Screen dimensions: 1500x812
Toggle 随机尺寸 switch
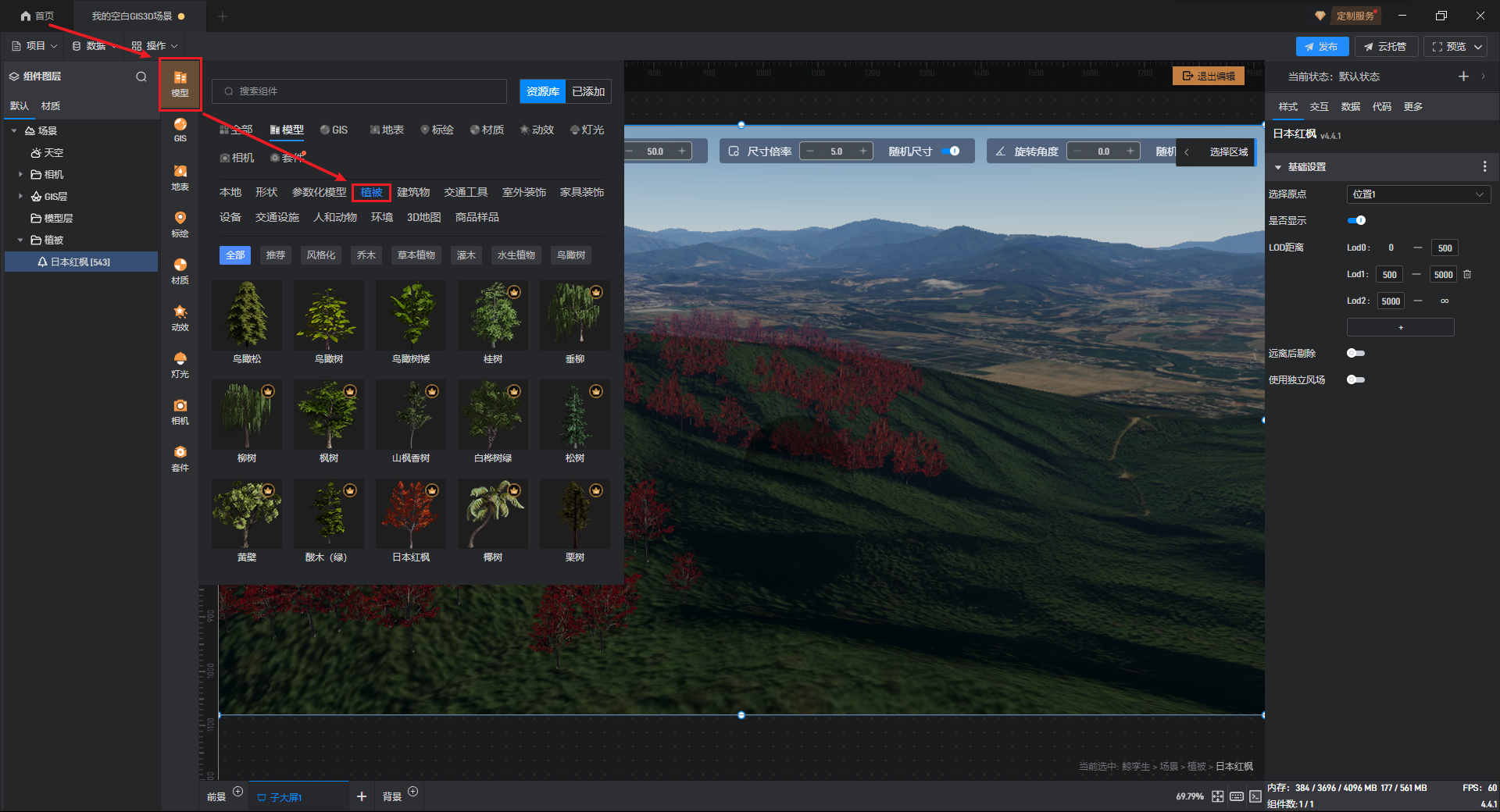(x=950, y=151)
